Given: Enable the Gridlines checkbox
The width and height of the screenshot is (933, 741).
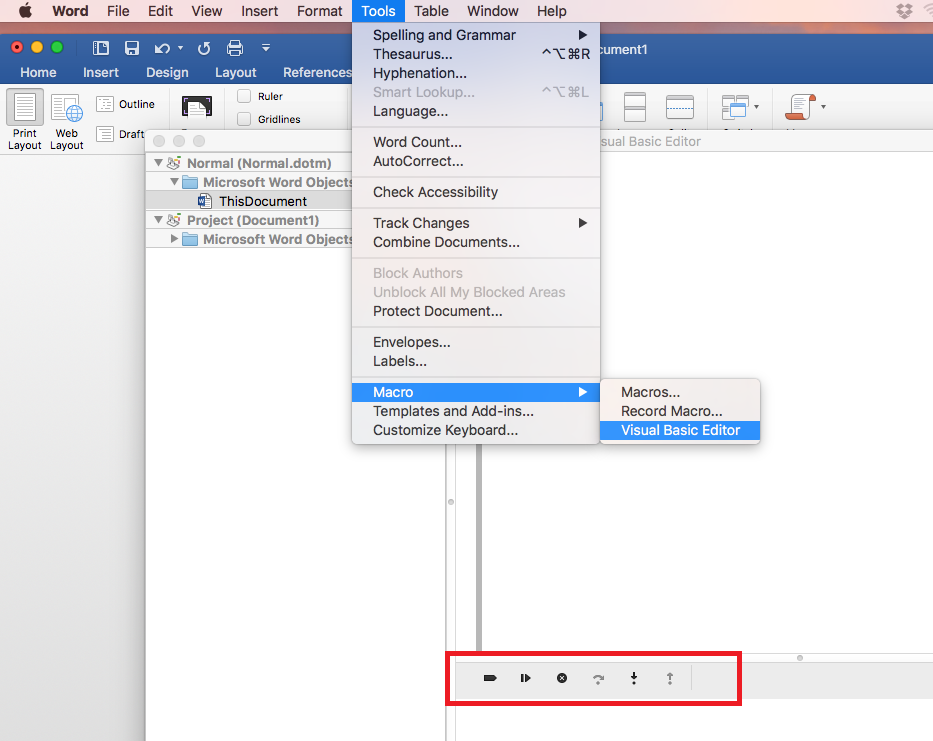Looking at the screenshot, I should [x=244, y=119].
